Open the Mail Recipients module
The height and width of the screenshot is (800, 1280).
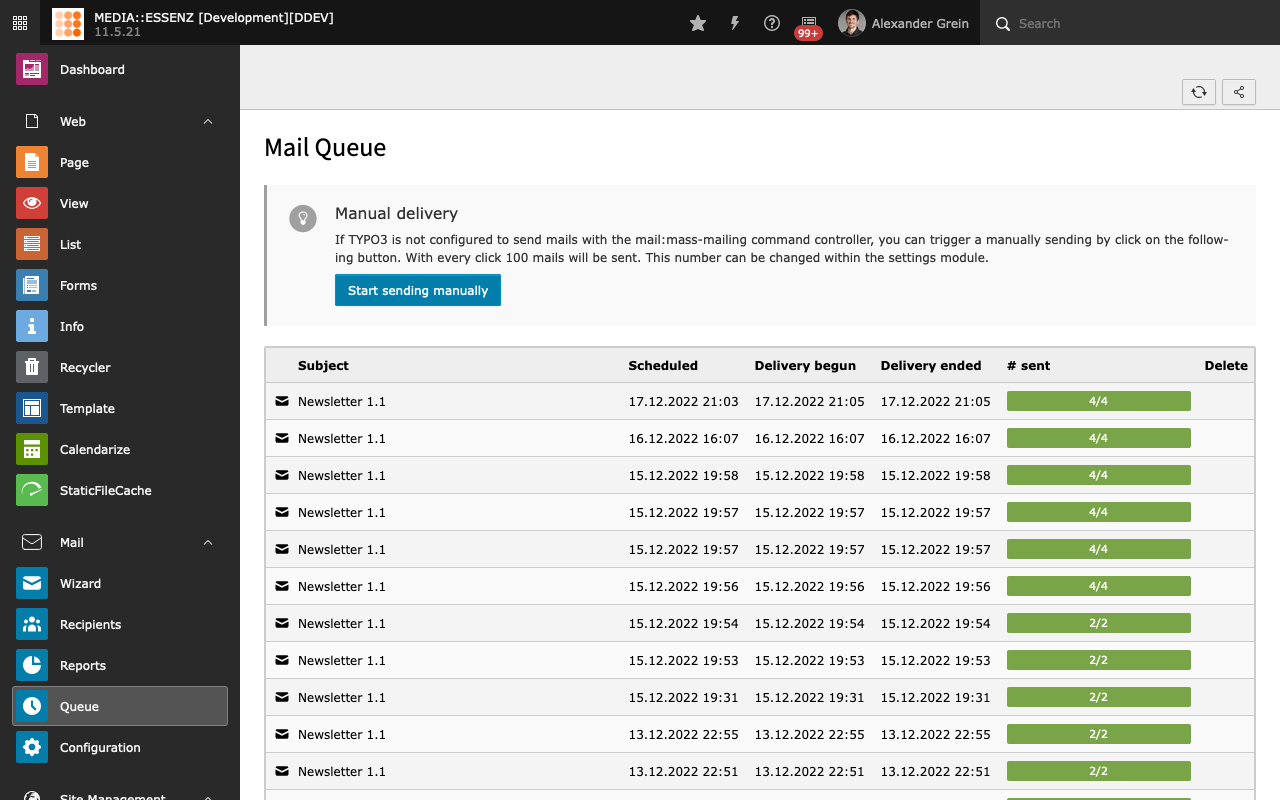120,624
